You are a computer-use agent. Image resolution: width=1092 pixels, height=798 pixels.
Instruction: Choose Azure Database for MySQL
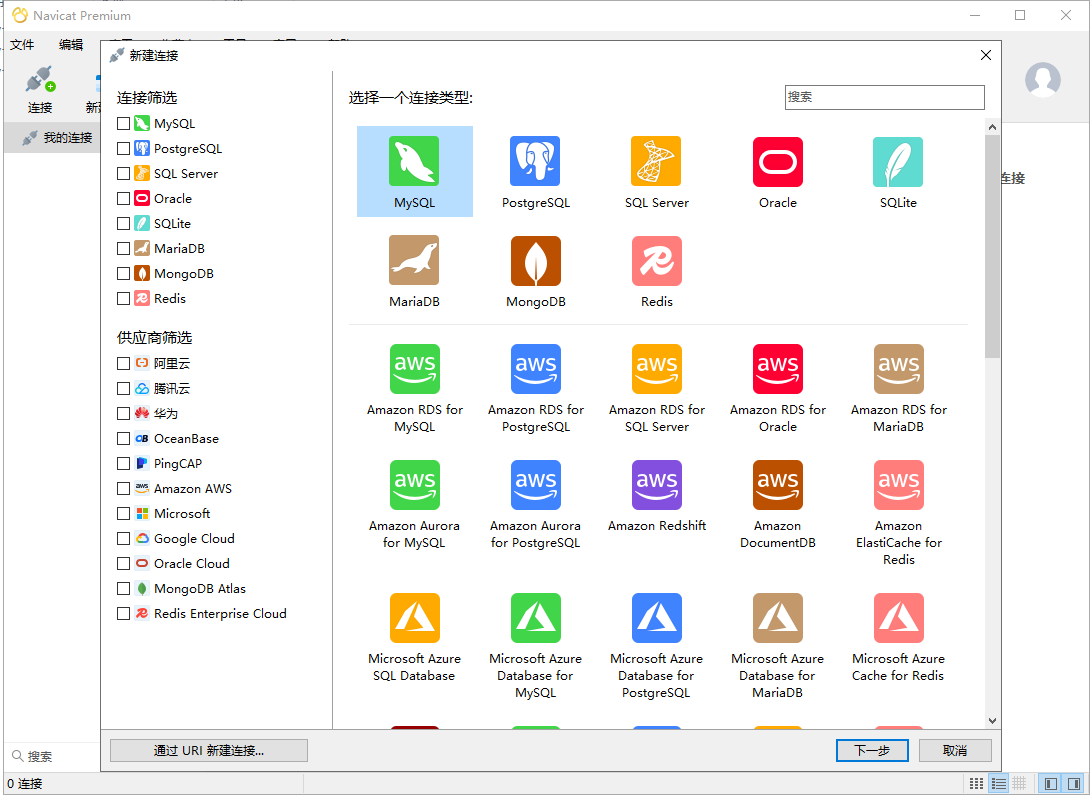coord(535,618)
